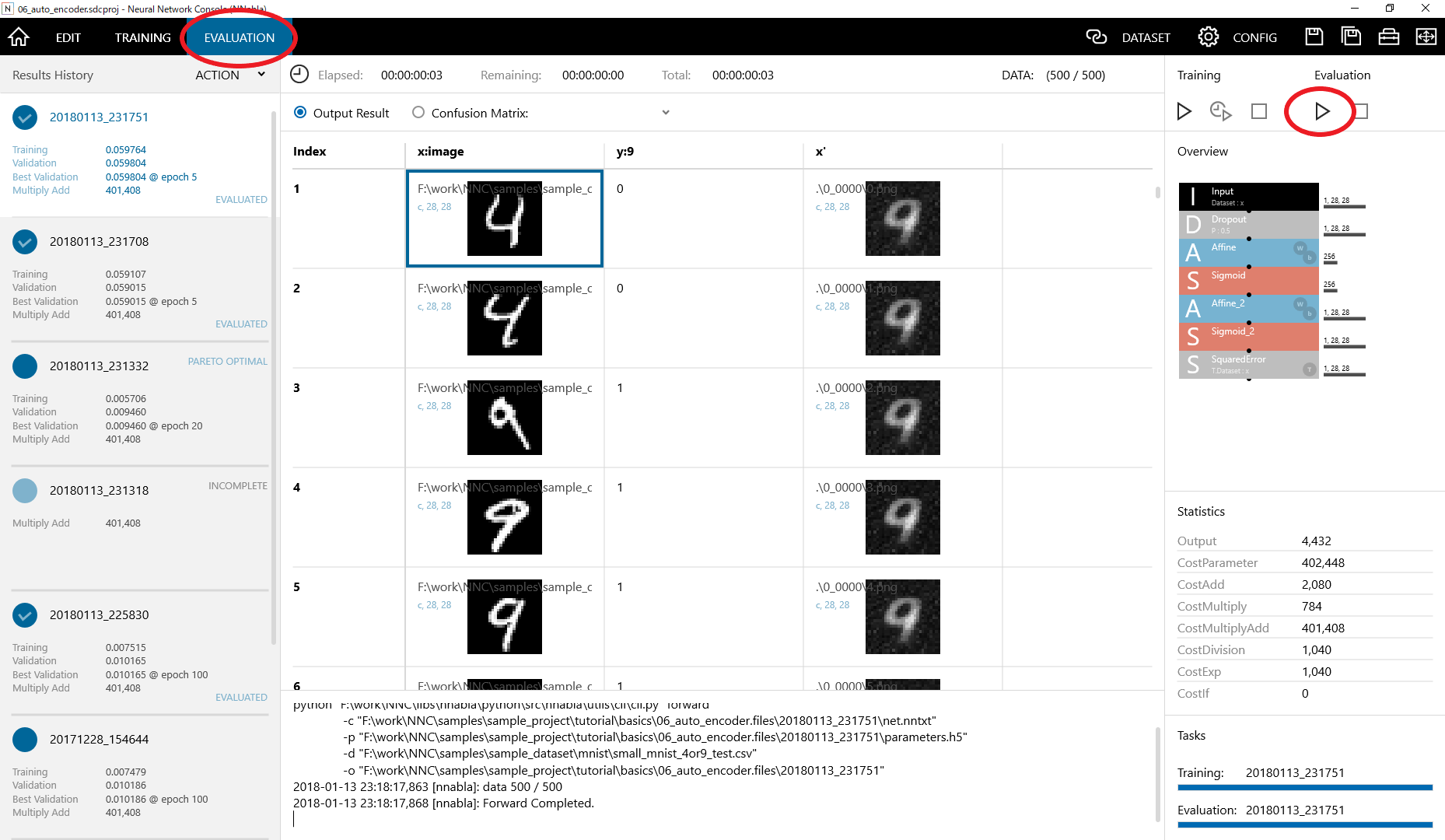Select input digit image in row 3
1445x840 pixels.
pos(505,418)
